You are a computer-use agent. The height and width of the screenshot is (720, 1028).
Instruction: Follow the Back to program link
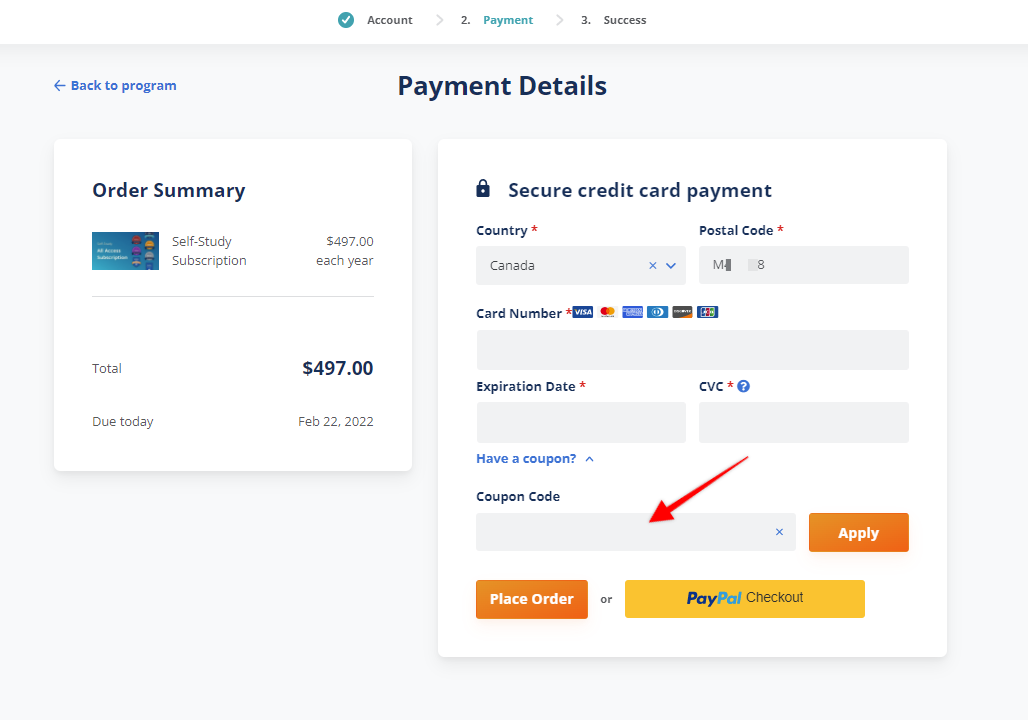pos(114,85)
